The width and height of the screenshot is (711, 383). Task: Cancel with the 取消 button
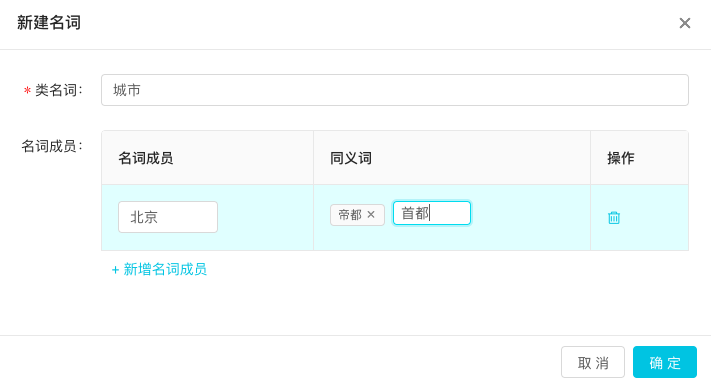coord(593,362)
